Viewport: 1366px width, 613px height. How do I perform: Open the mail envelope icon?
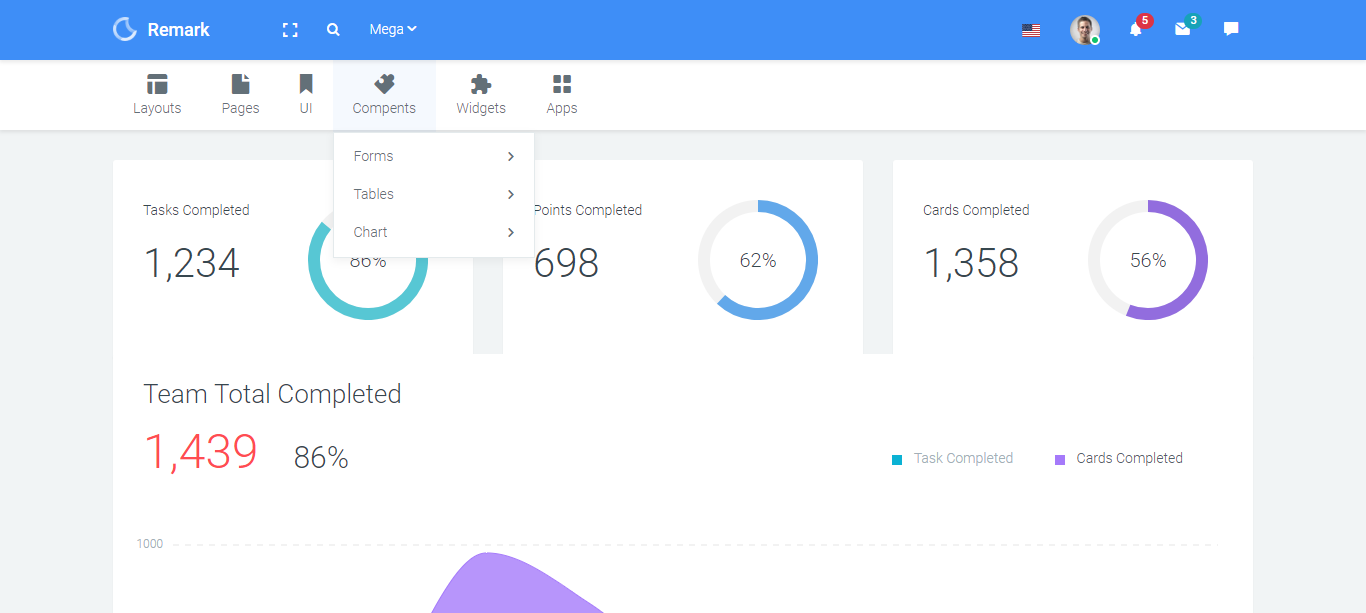(1182, 30)
